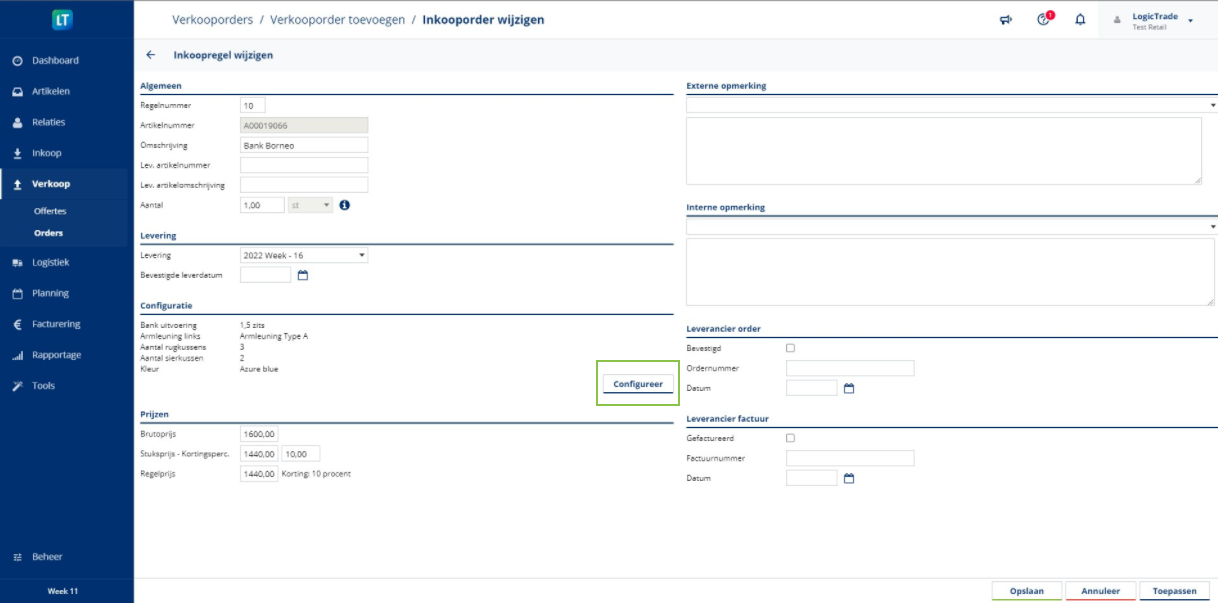
Task: Click the info icon beside Aantal
Action: click(x=344, y=205)
